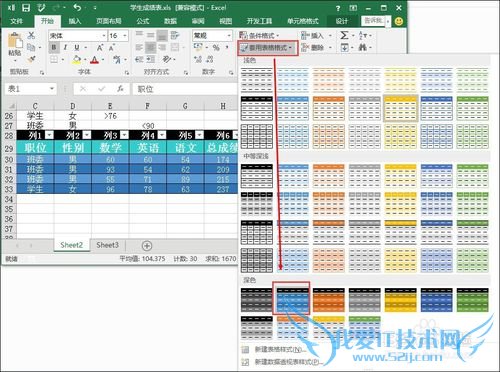Image resolution: width=500 pixels, height=372 pixels.
Task: Click the AutoSum sigma icon
Action: point(344,35)
